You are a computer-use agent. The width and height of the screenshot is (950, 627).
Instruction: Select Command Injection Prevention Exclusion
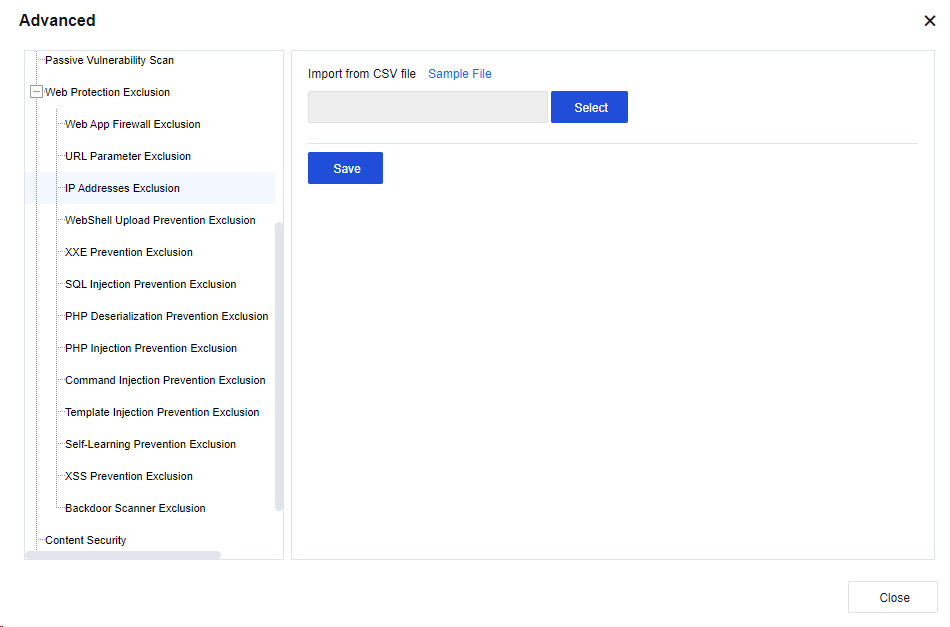click(165, 380)
